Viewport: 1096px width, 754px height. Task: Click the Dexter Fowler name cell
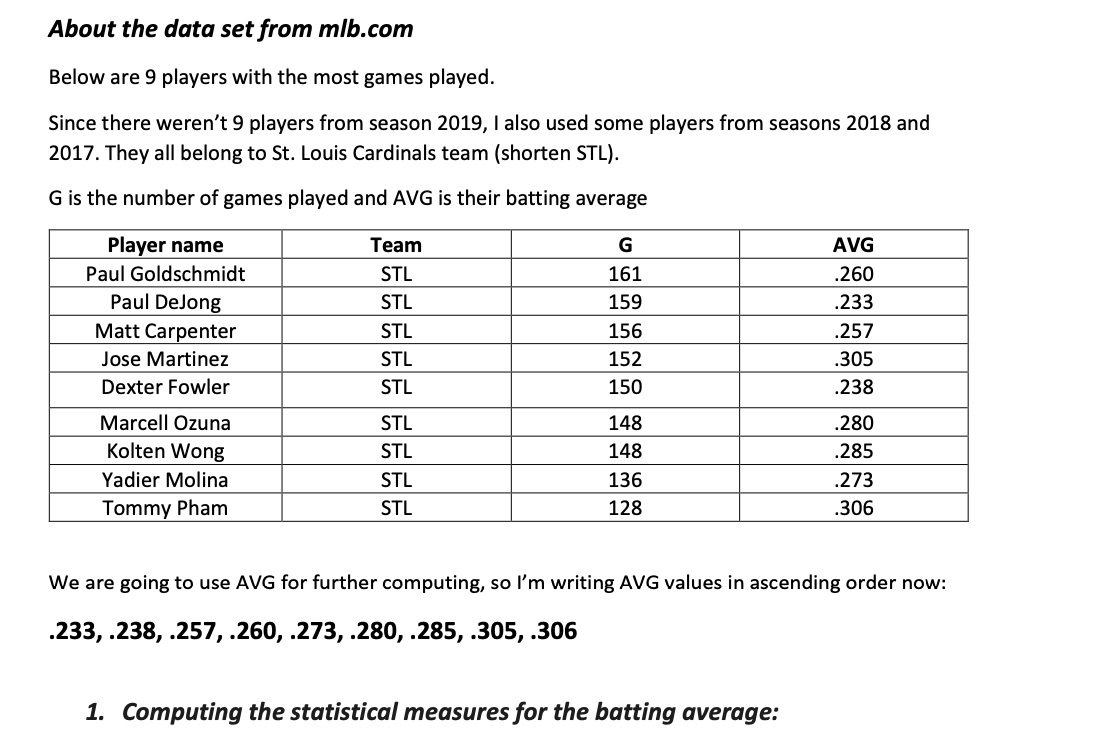point(165,387)
